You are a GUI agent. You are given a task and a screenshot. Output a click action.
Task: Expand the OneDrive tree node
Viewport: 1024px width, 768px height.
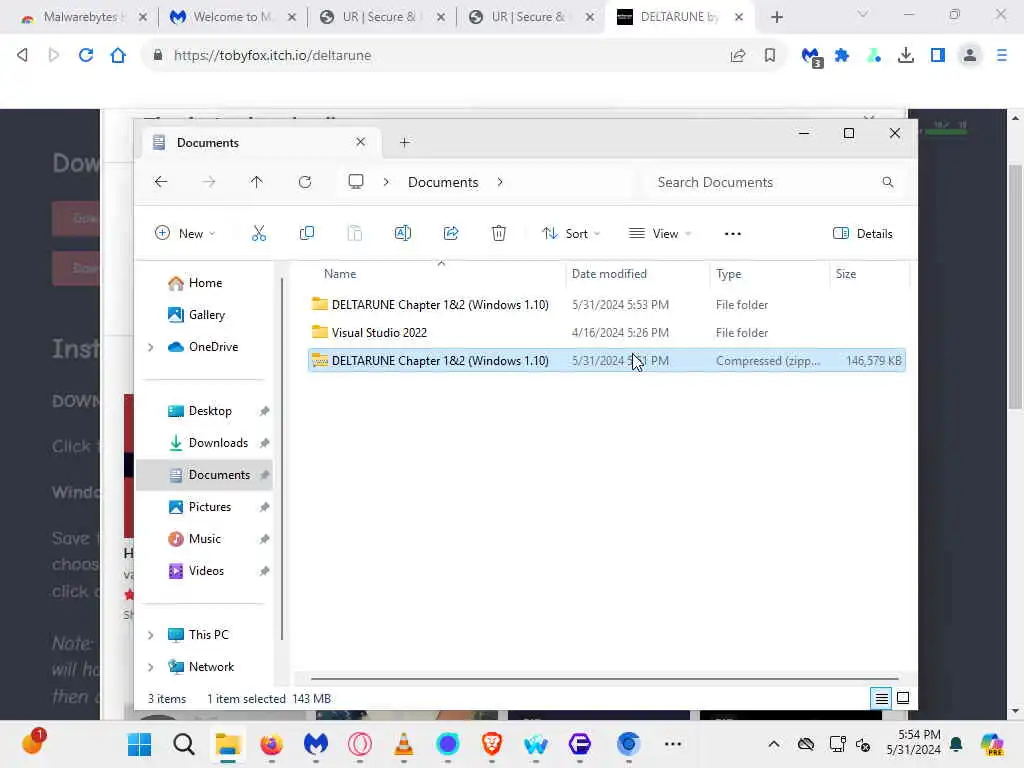(151, 347)
